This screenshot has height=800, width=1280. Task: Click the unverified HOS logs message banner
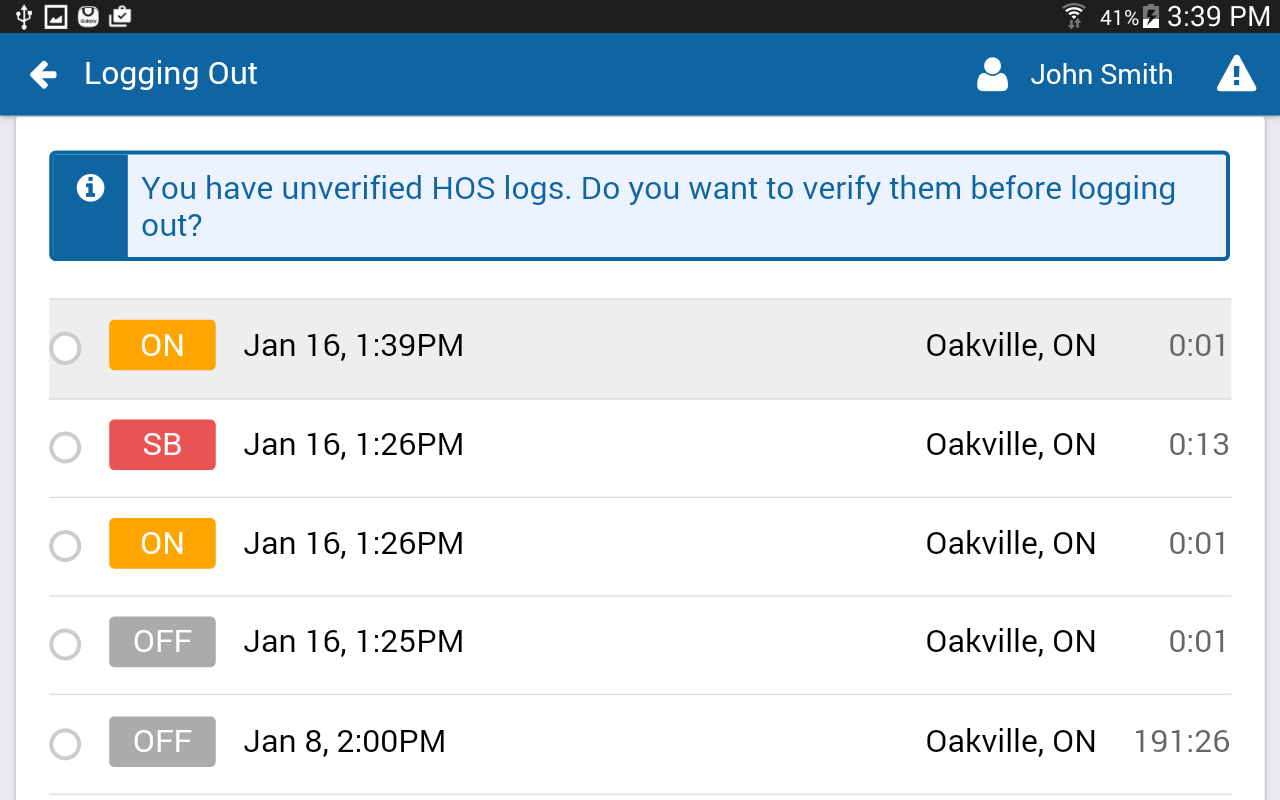(658, 205)
